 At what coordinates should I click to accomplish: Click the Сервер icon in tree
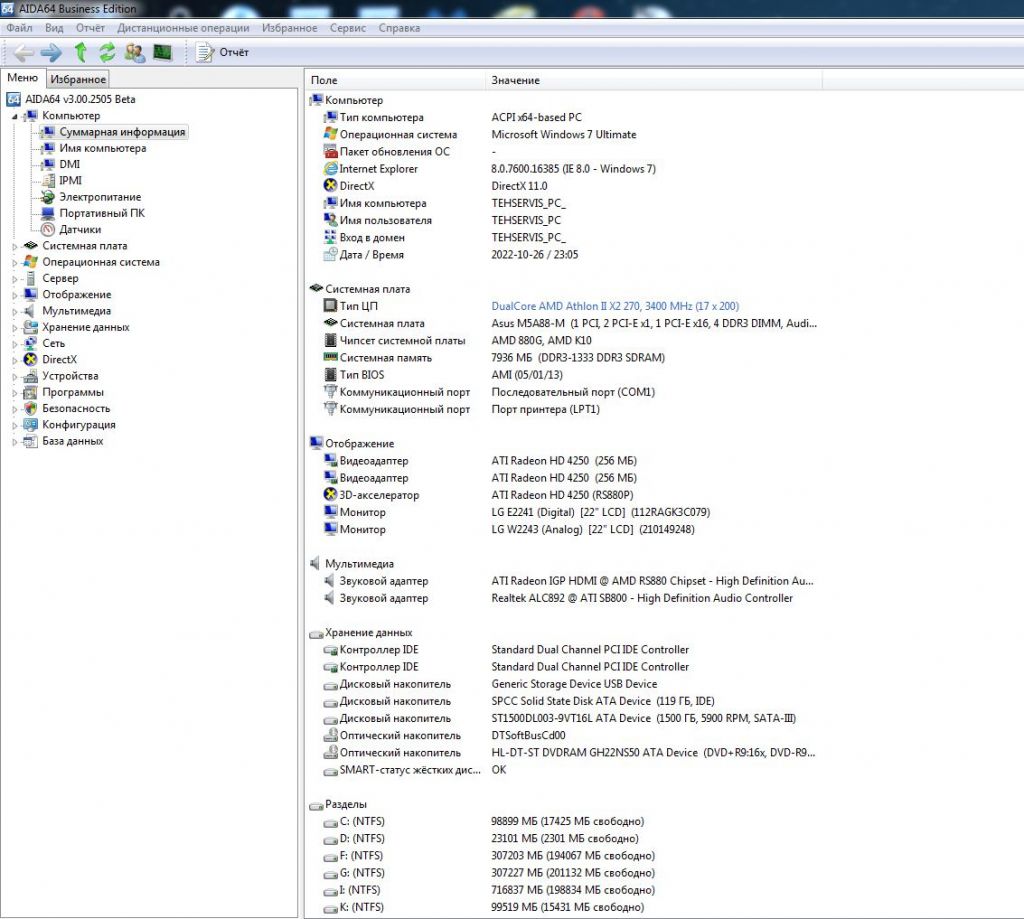pyautogui.click(x=31, y=278)
